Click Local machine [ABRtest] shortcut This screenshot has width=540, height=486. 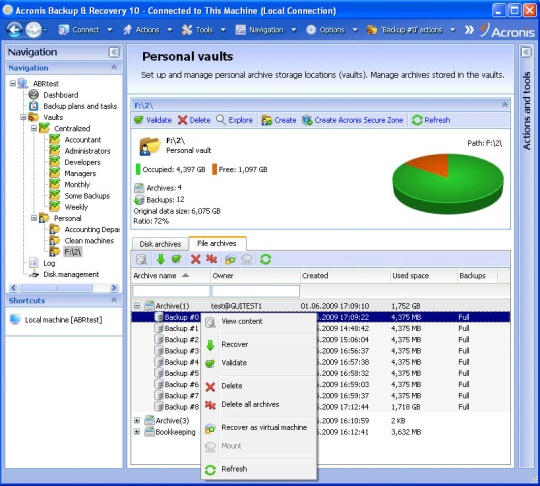63,320
